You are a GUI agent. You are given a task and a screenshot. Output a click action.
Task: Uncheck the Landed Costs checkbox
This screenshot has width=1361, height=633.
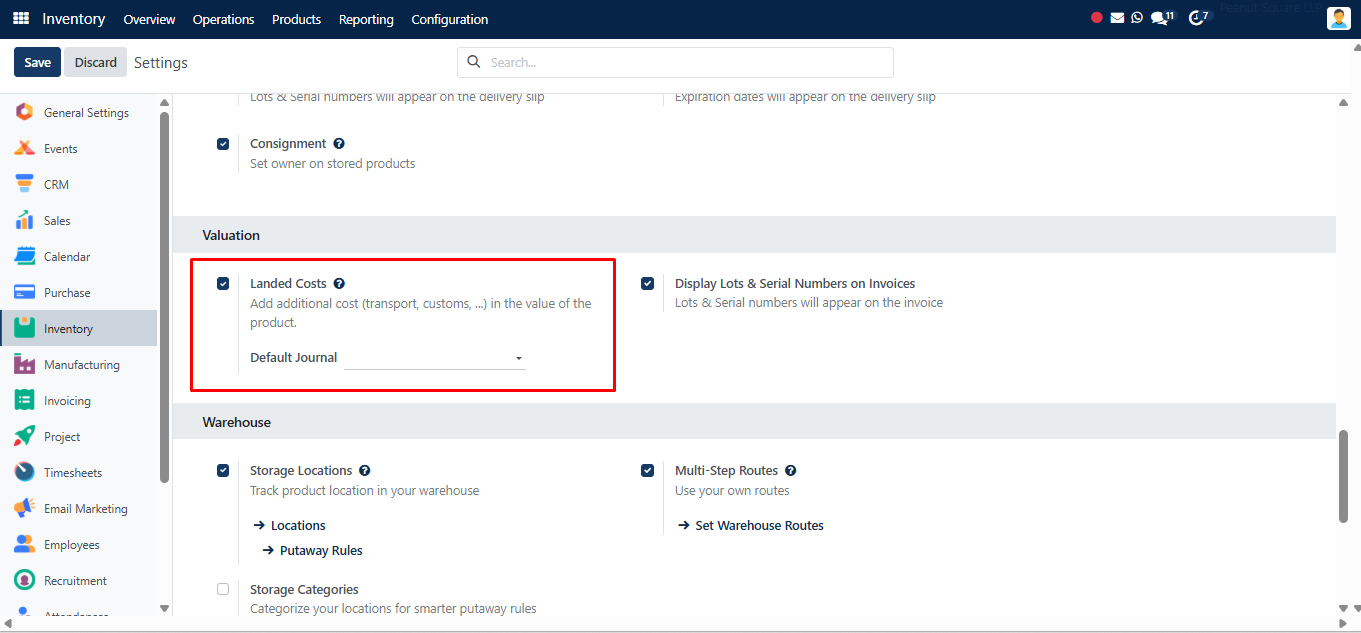tap(223, 284)
